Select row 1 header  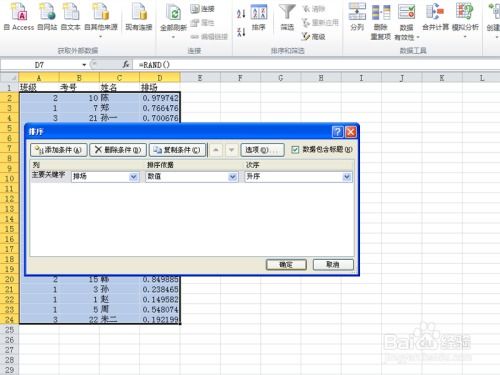(9, 88)
